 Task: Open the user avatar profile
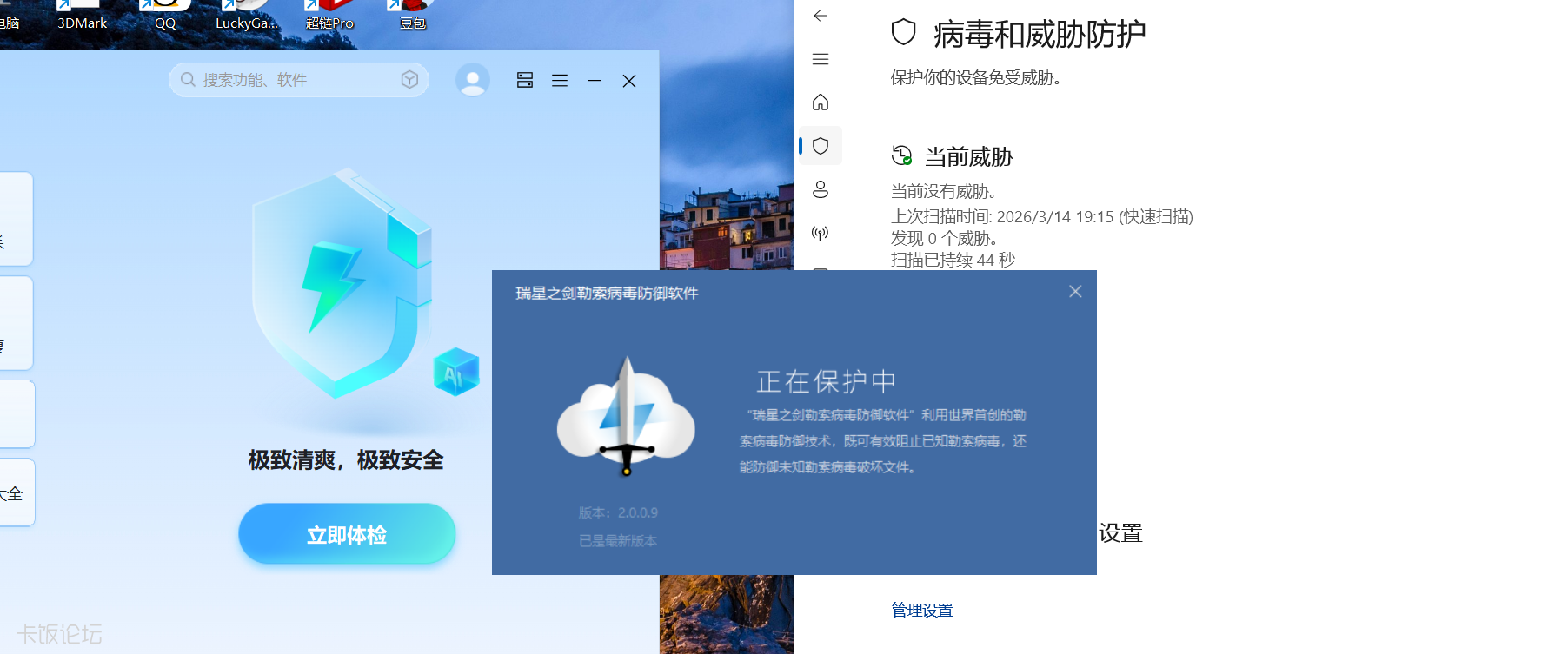(473, 80)
